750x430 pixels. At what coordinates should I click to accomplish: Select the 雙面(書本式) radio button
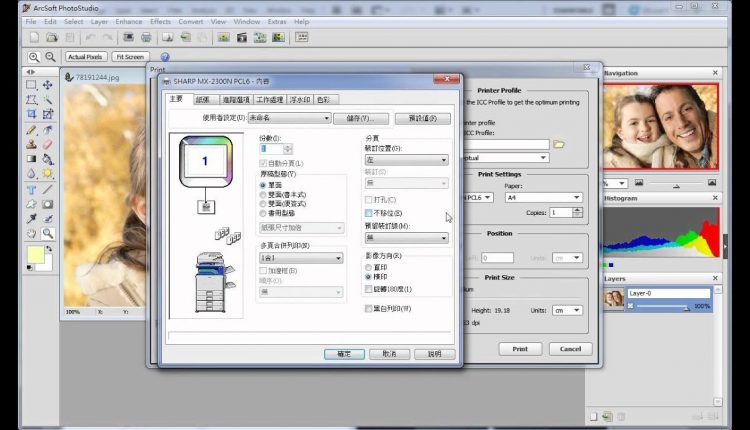263,195
